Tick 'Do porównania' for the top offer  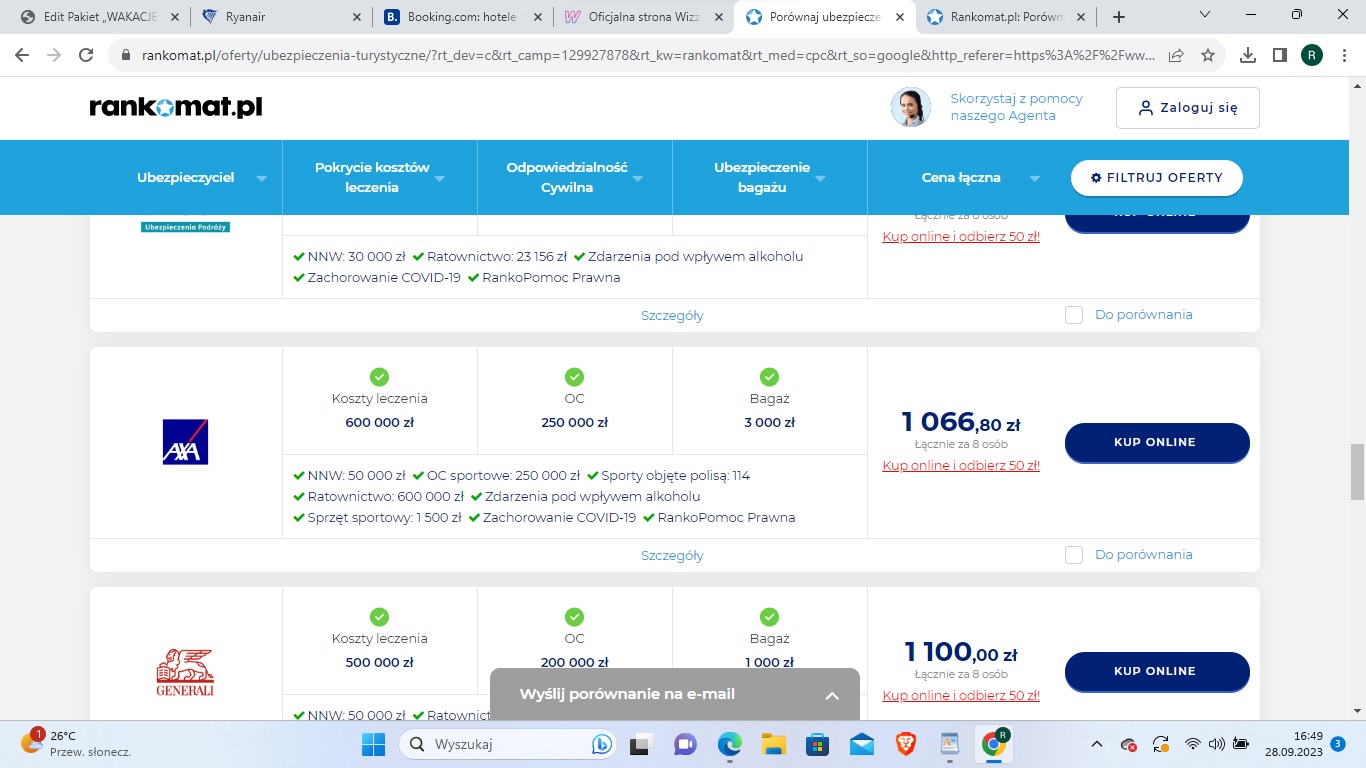tap(1074, 315)
